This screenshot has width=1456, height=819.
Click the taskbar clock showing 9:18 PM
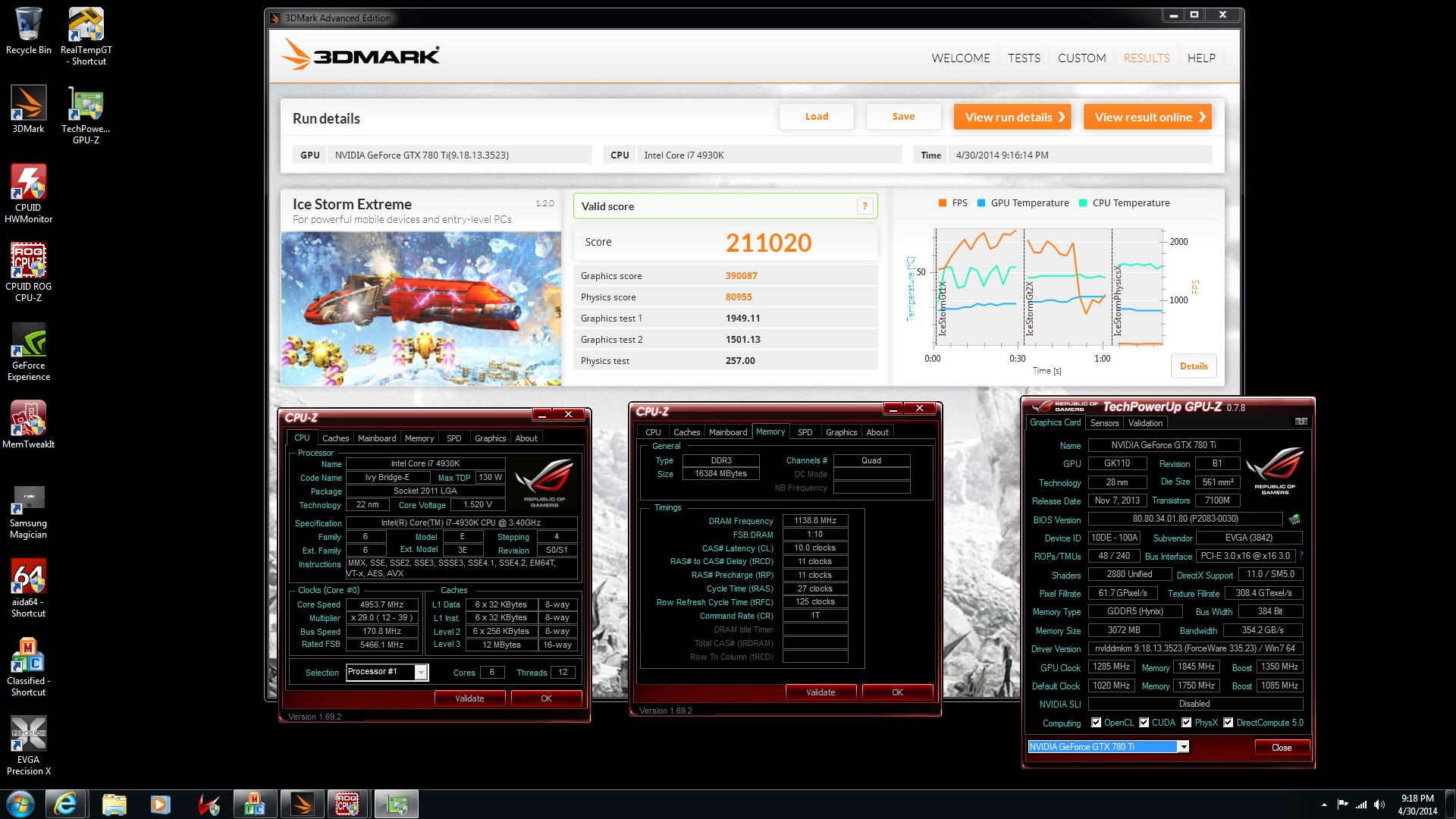(x=1417, y=805)
